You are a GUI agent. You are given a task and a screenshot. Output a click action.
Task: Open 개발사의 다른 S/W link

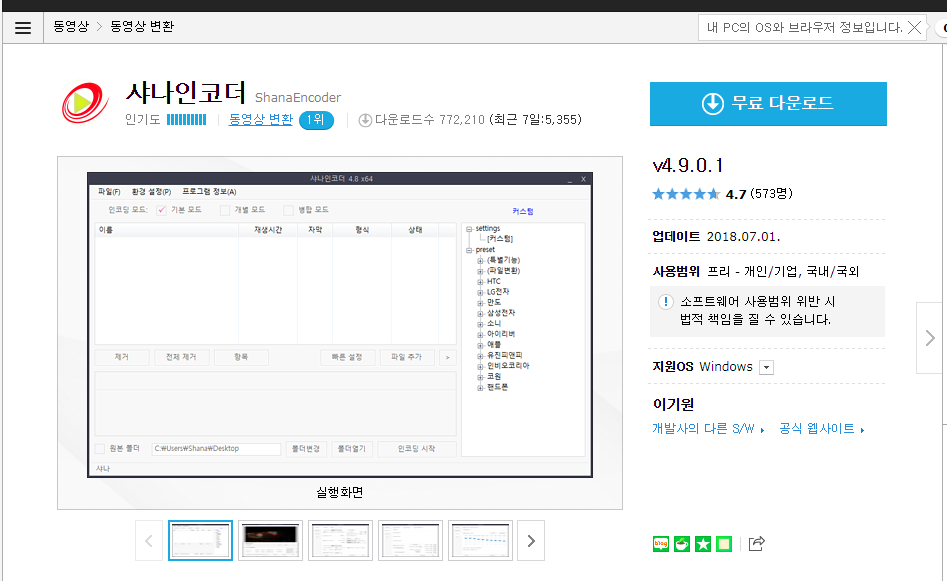[708, 429]
